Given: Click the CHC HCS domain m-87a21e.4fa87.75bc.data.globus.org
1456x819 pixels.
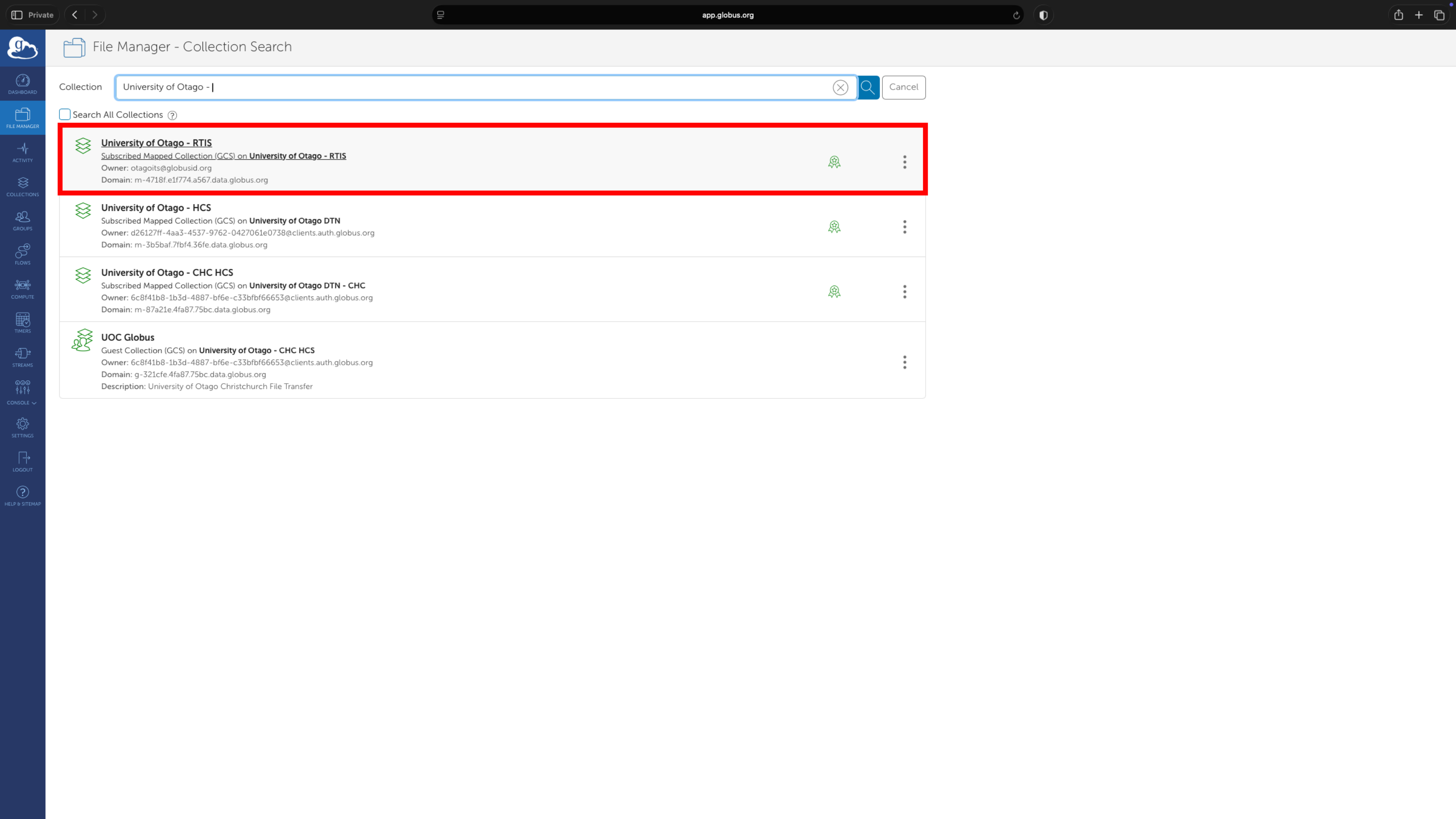Looking at the screenshot, I should (x=203, y=310).
